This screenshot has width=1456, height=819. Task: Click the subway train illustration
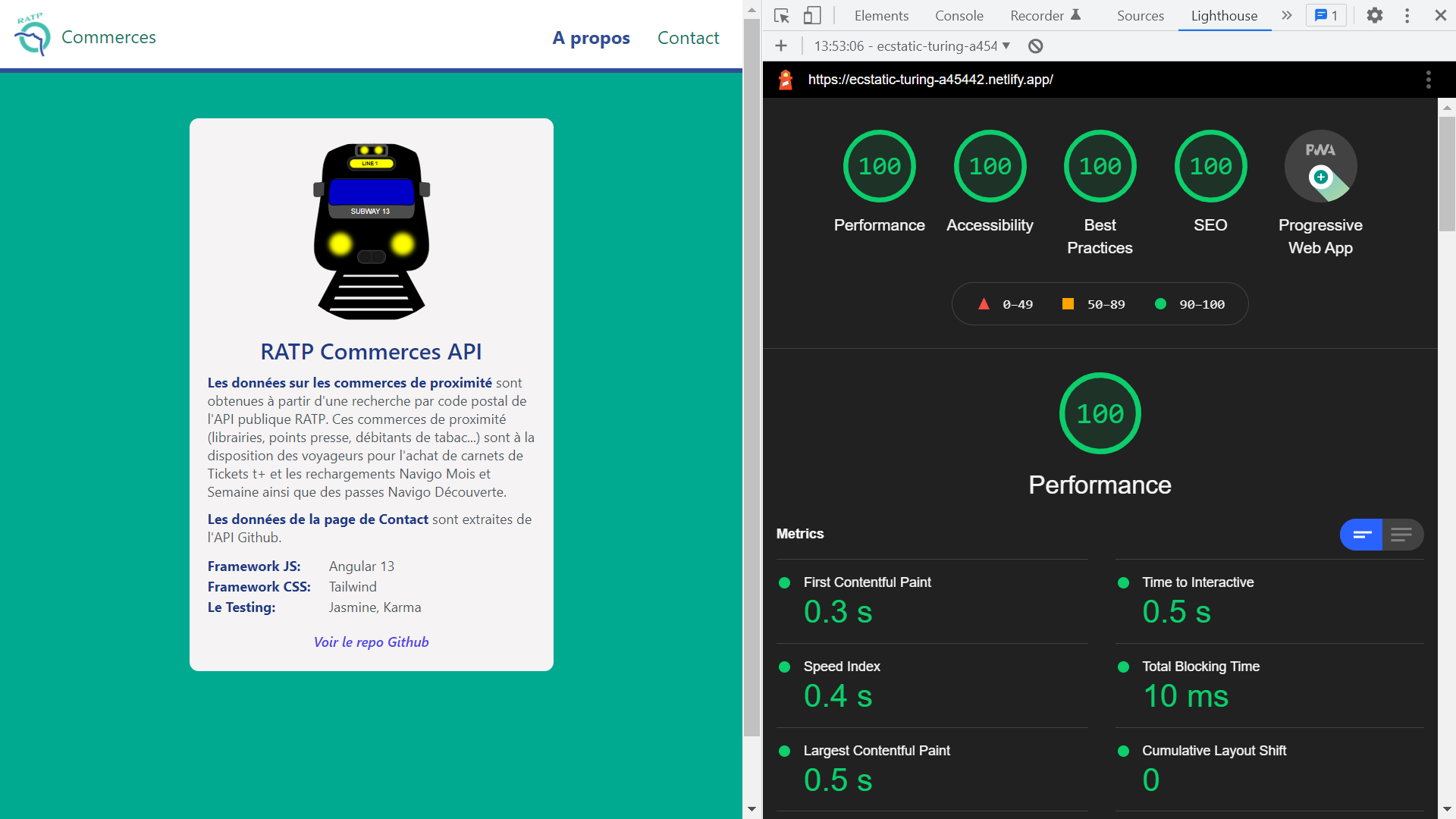(372, 231)
